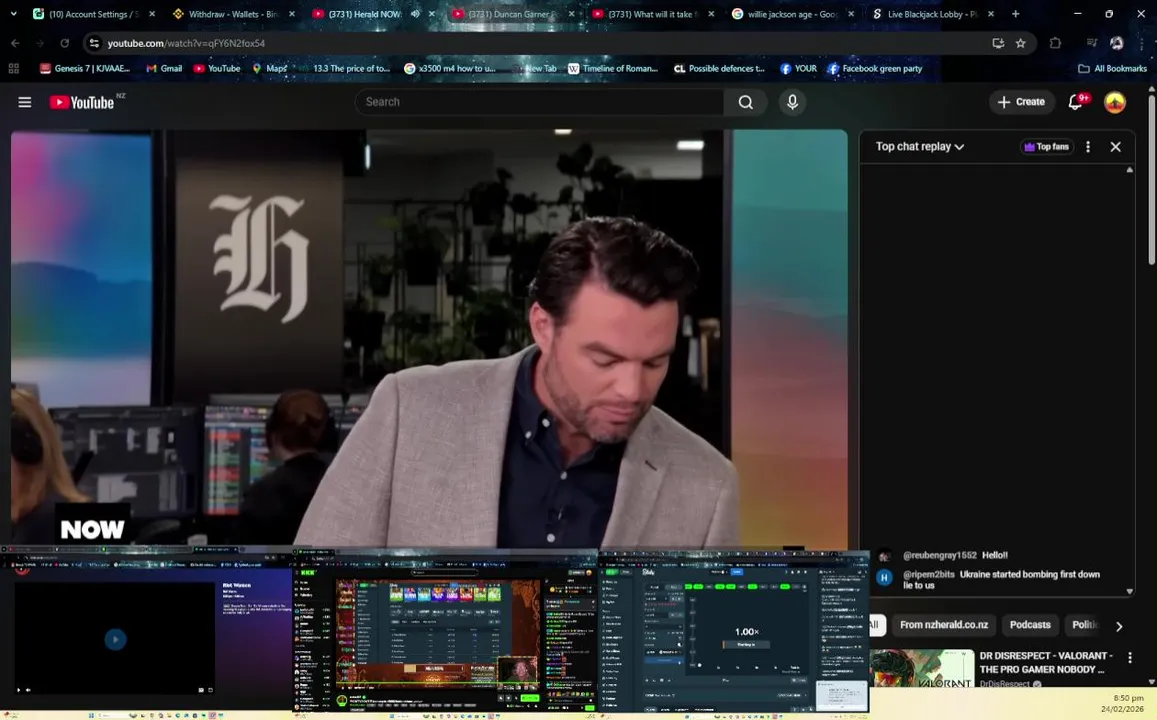Screen dimensions: 1157x720
Task: Close the Account Settings tab
Action: coord(152,13)
